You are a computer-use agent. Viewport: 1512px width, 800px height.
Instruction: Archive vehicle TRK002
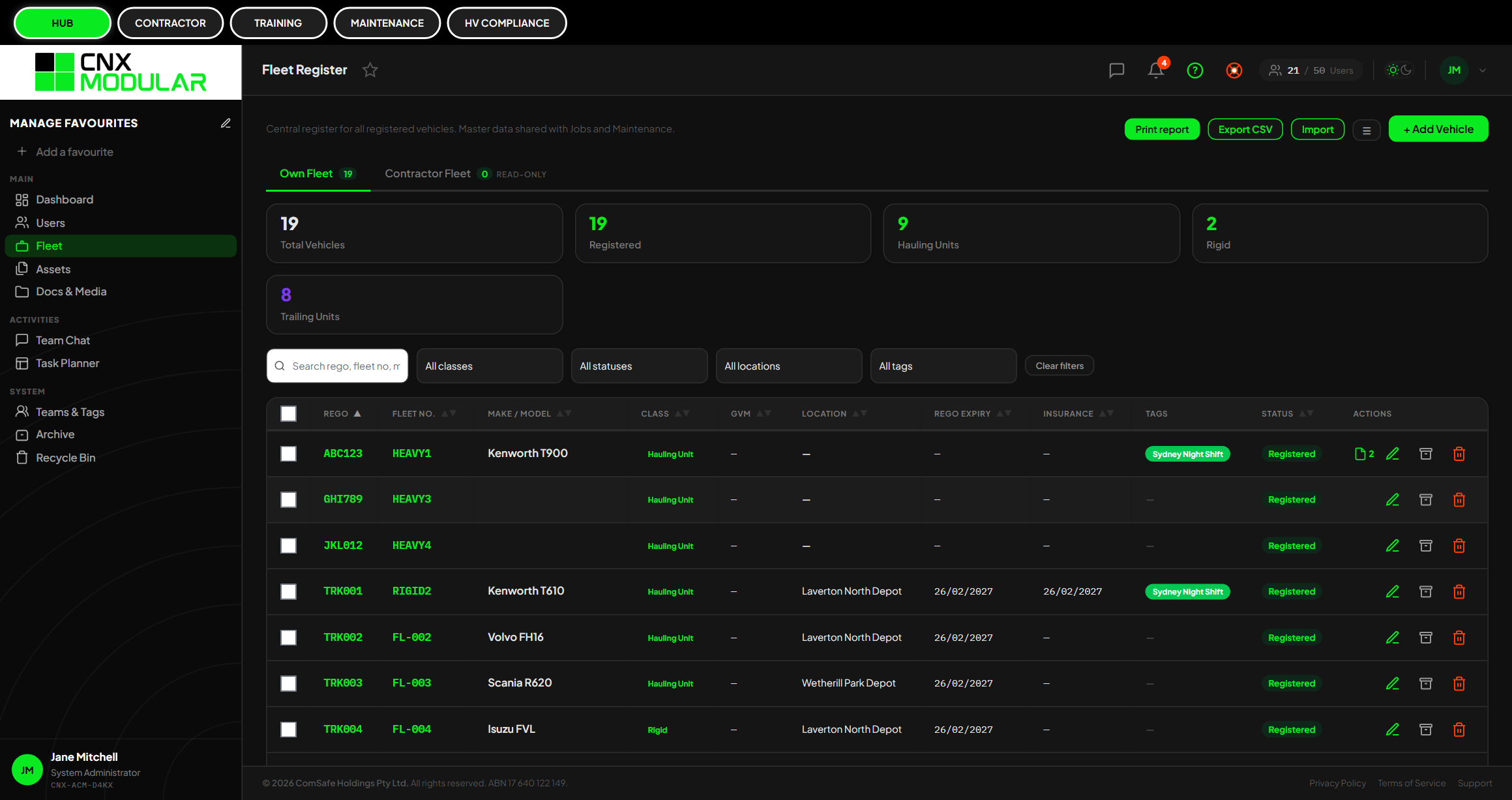click(1426, 638)
